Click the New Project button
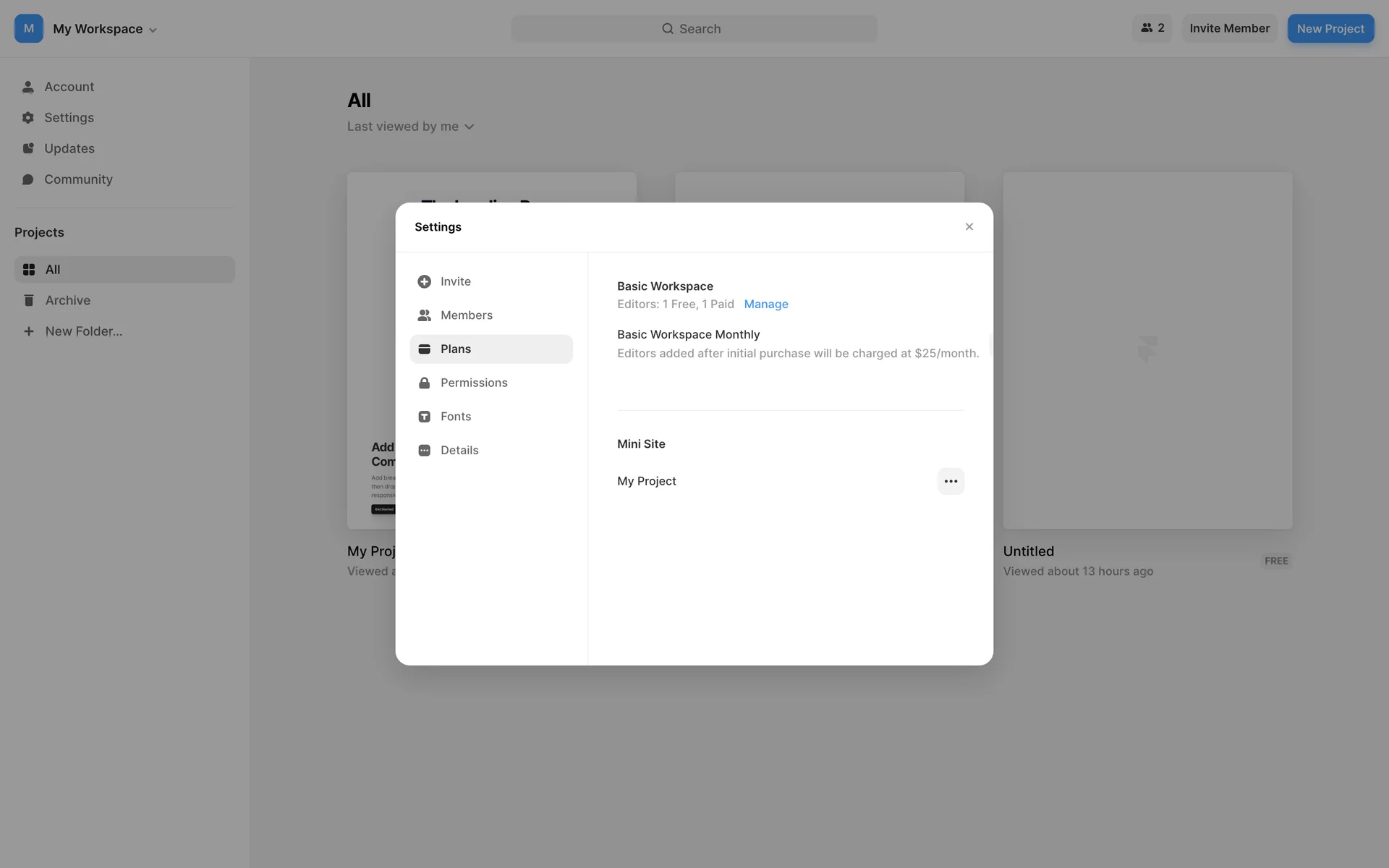This screenshot has width=1389, height=868. 1330,29
